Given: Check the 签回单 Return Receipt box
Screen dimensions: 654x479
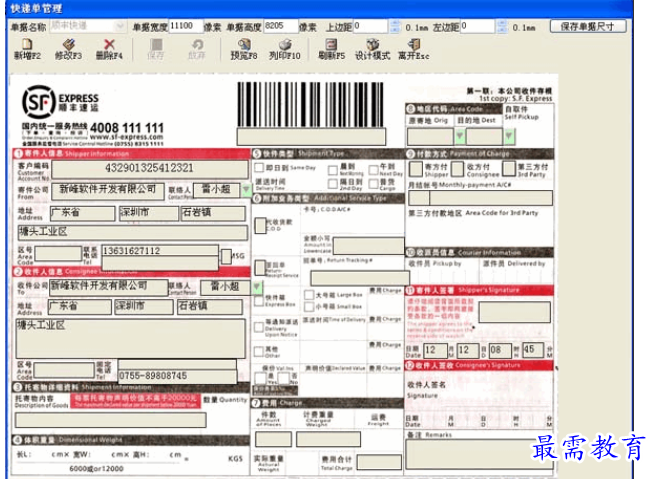Looking at the screenshot, I should tap(260, 268).
